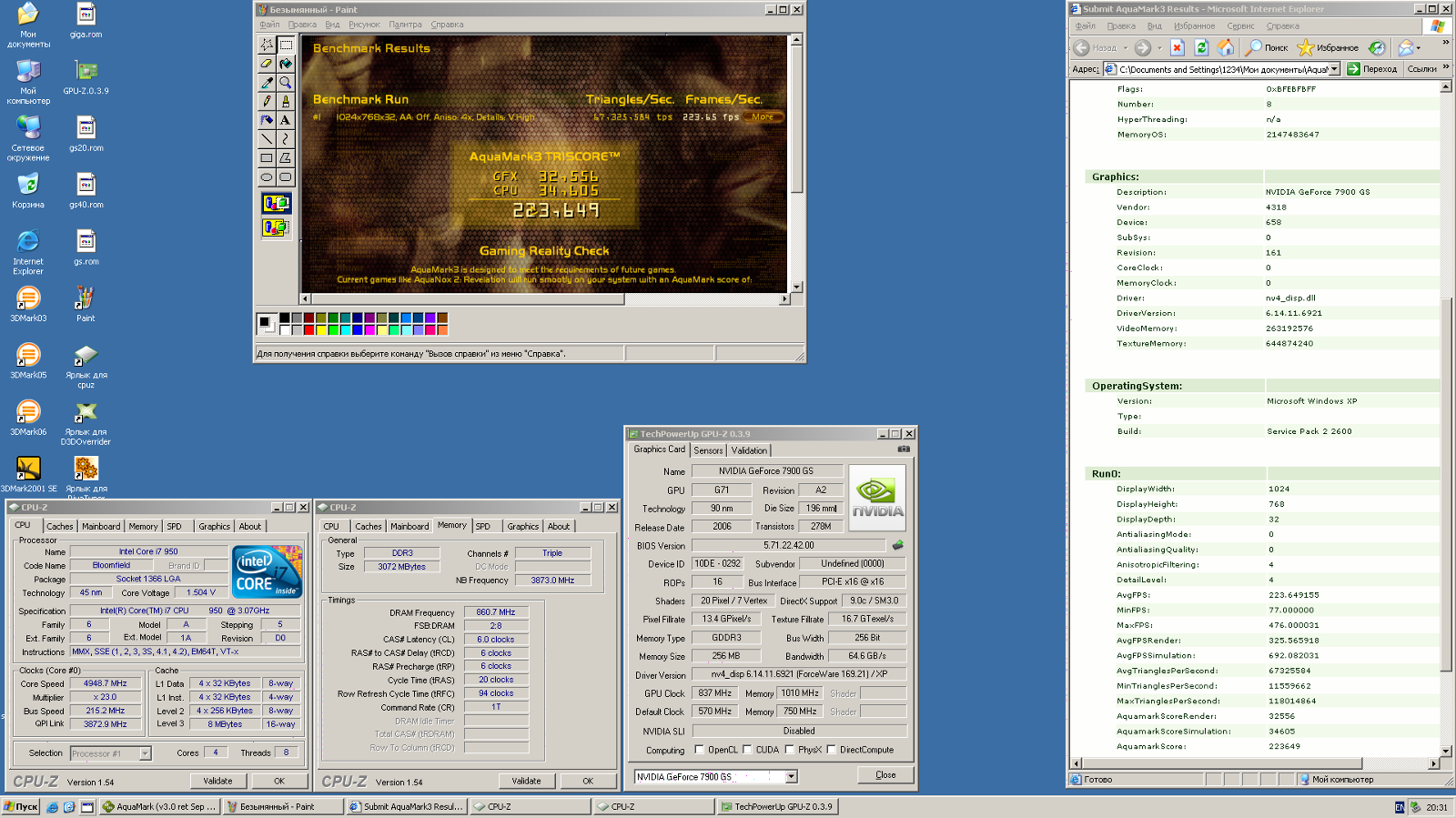Image resolution: width=1456 pixels, height=818 pixels.
Task: Select the Pick Color eyedropper tool
Action: point(267,82)
